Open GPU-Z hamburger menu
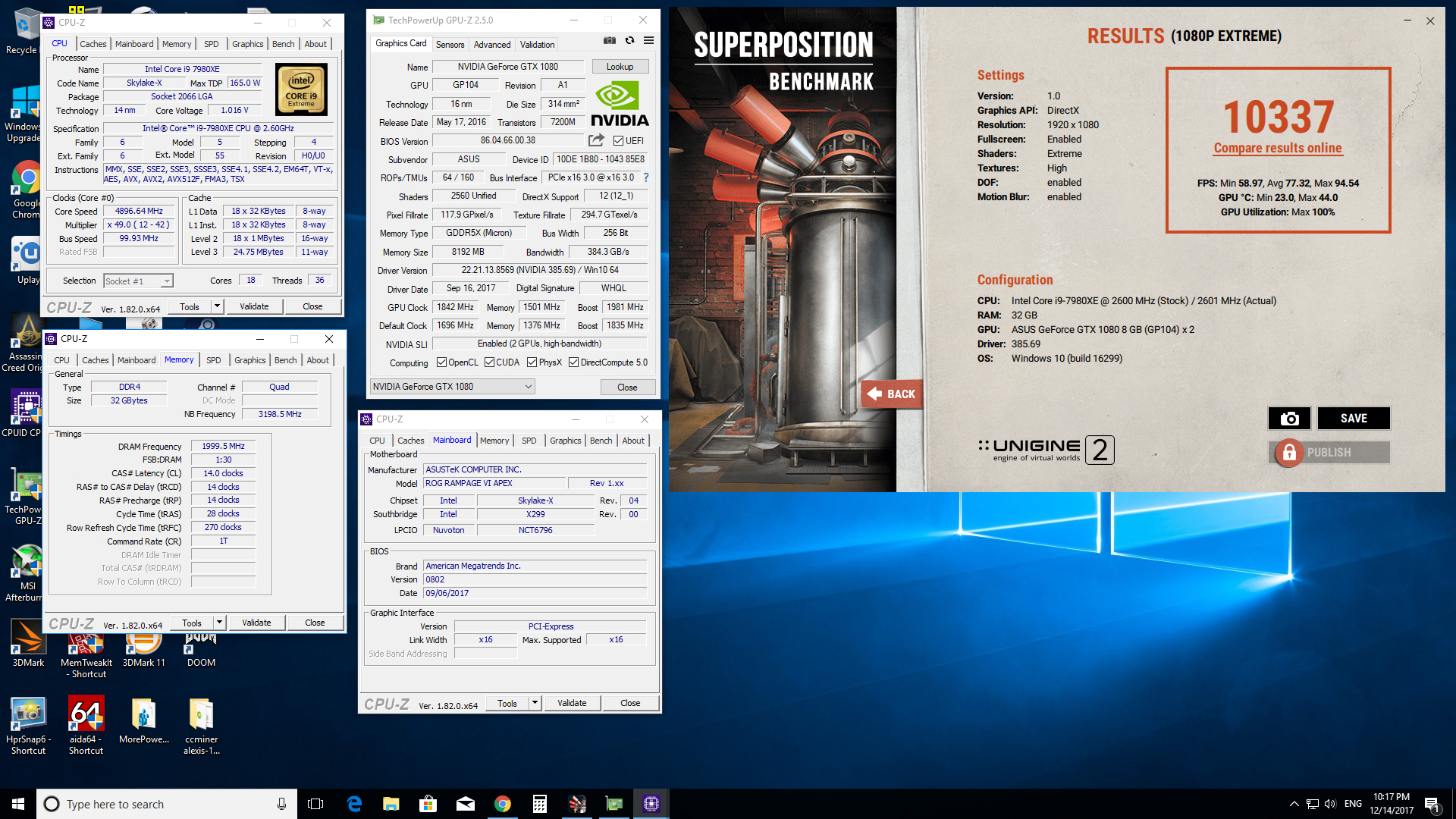1456x819 pixels. point(648,41)
